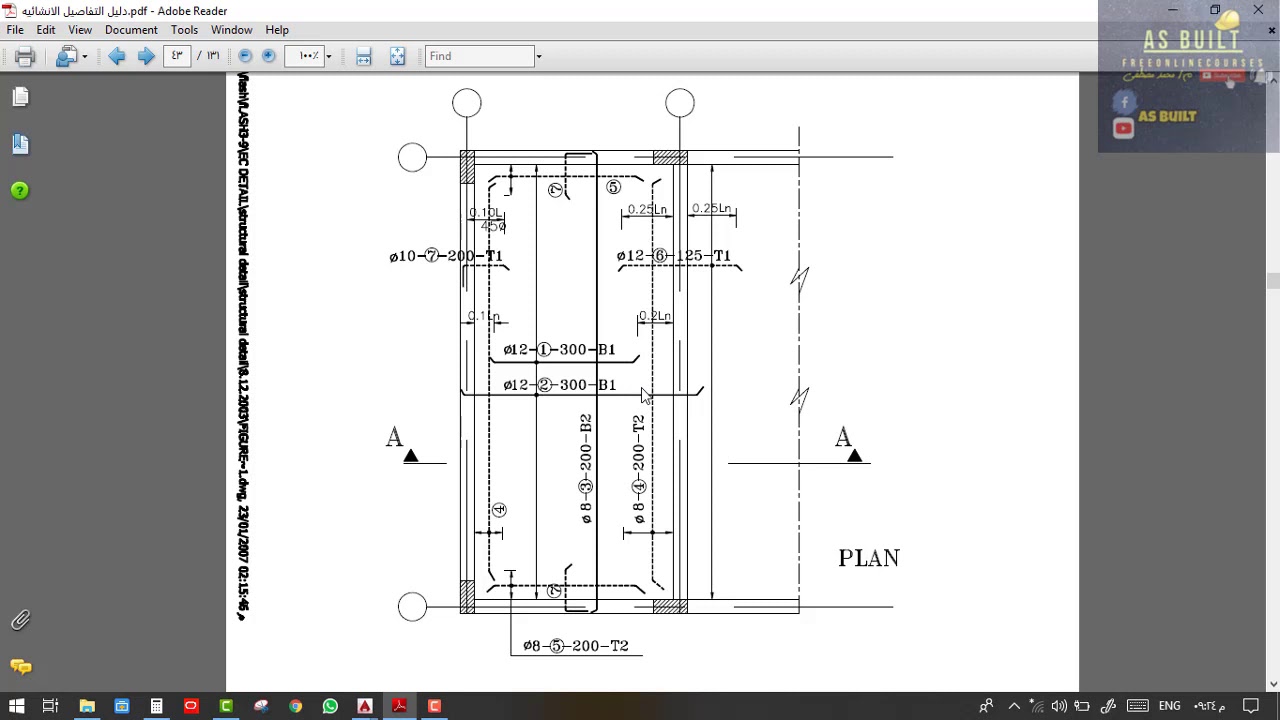Open the Attachments paperclip panel
This screenshot has height=720, width=1280.
[x=20, y=621]
